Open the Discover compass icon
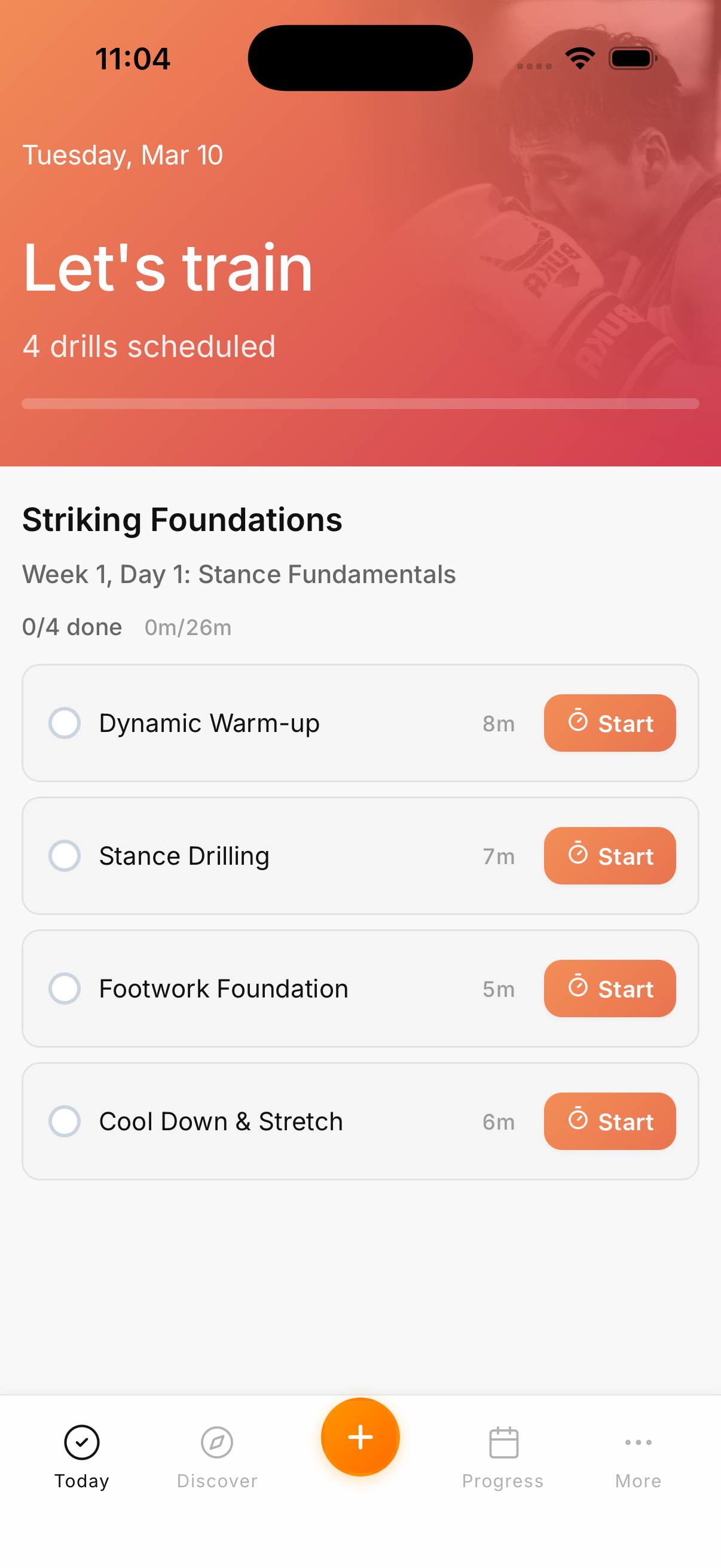Viewport: 721px width, 1568px height. tap(216, 1441)
